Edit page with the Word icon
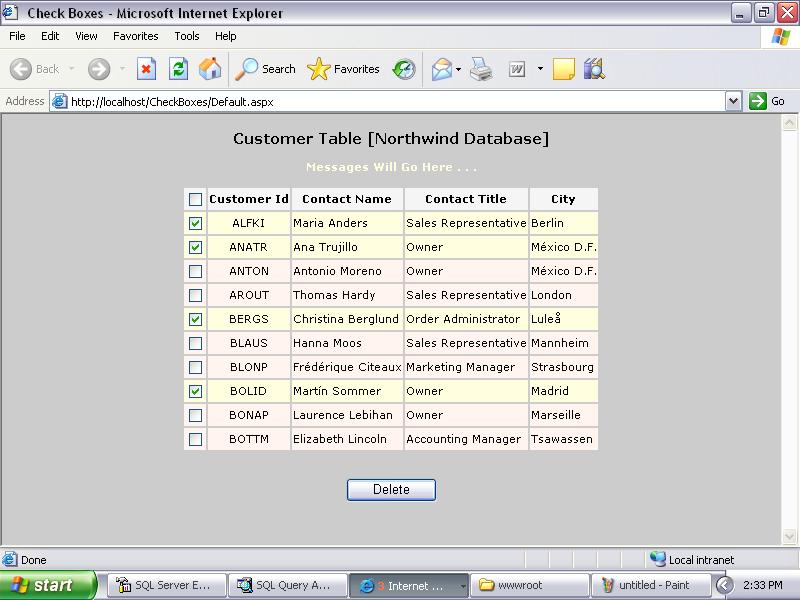This screenshot has width=800, height=600. pos(517,69)
